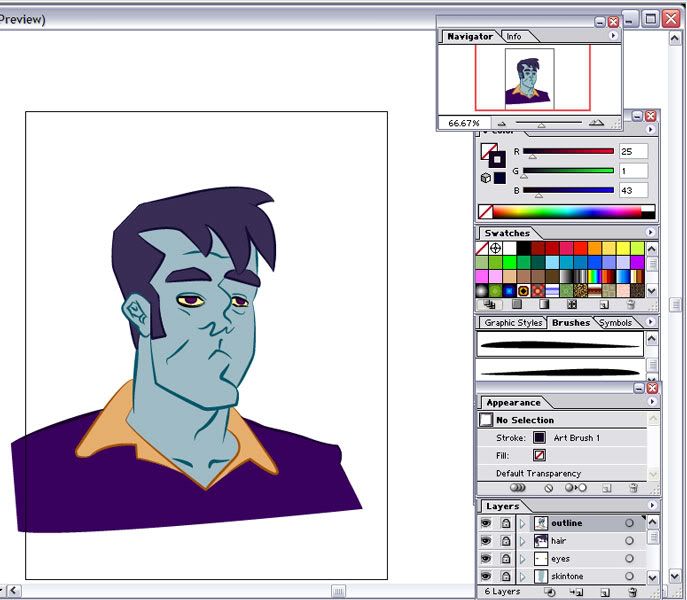
Task: Open the Appearance panel options menu
Action: (652, 401)
